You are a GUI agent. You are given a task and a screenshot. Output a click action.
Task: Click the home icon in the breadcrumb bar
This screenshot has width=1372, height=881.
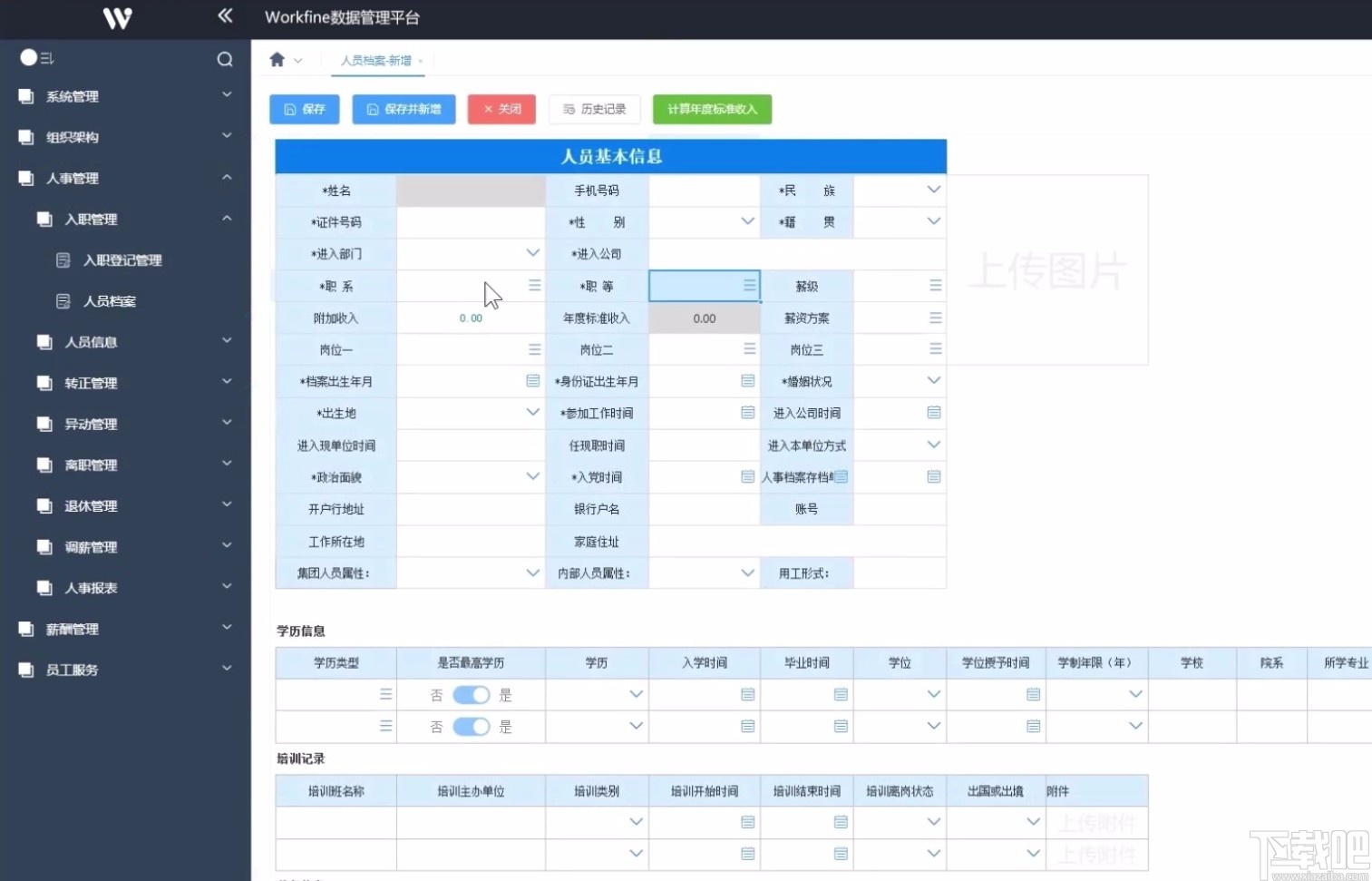point(277,59)
